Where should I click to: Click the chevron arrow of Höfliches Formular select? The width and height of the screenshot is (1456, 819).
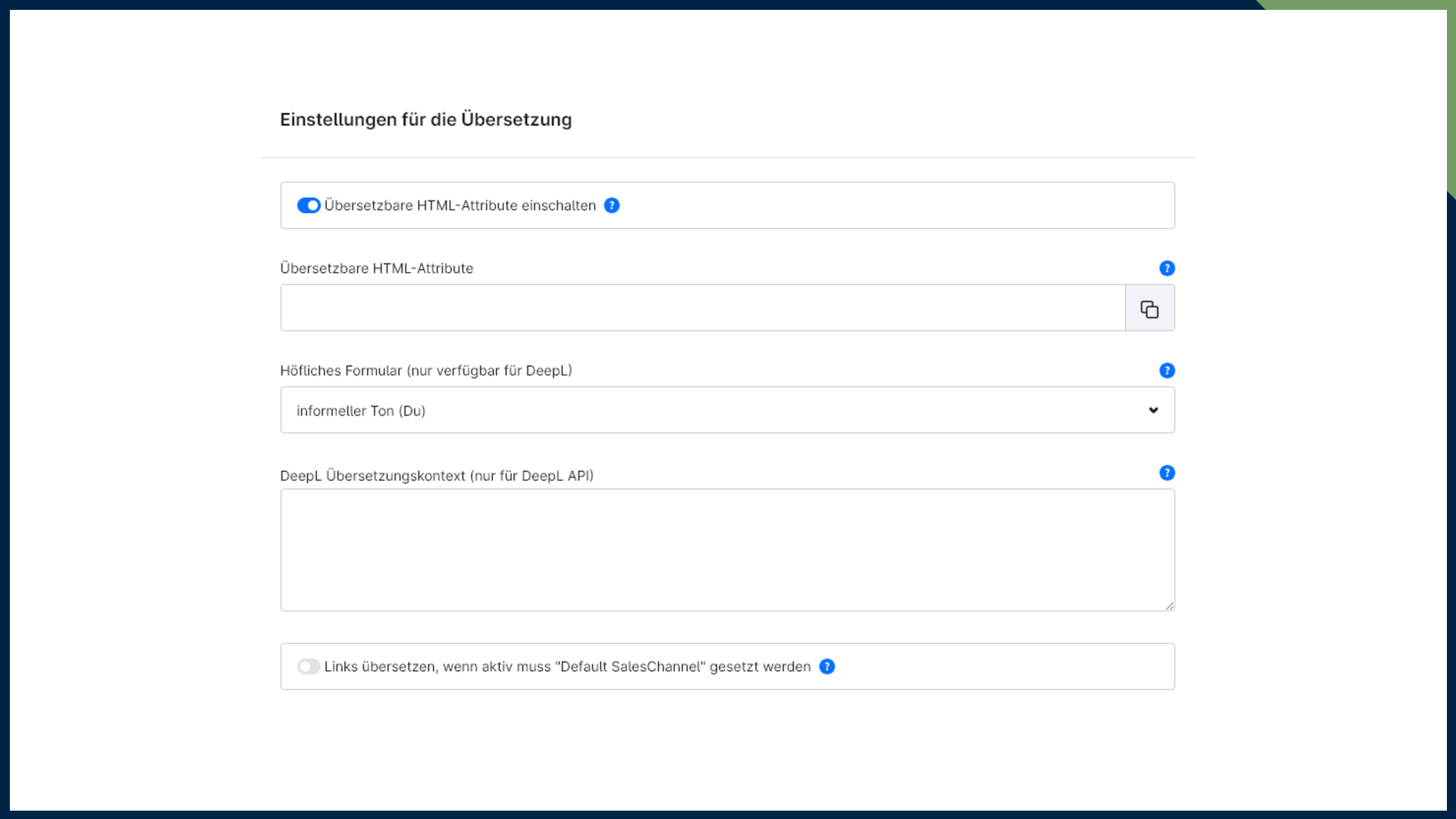(1153, 410)
